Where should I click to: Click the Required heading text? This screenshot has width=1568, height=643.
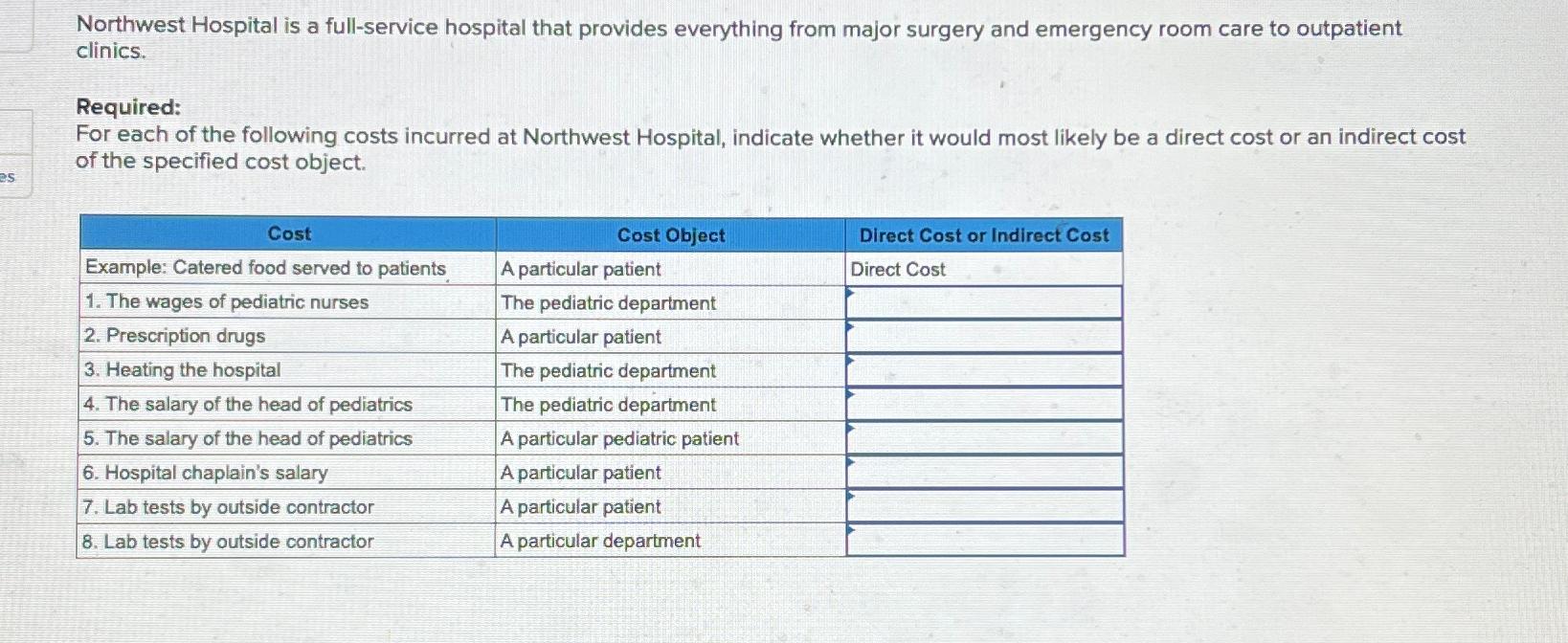point(126,108)
